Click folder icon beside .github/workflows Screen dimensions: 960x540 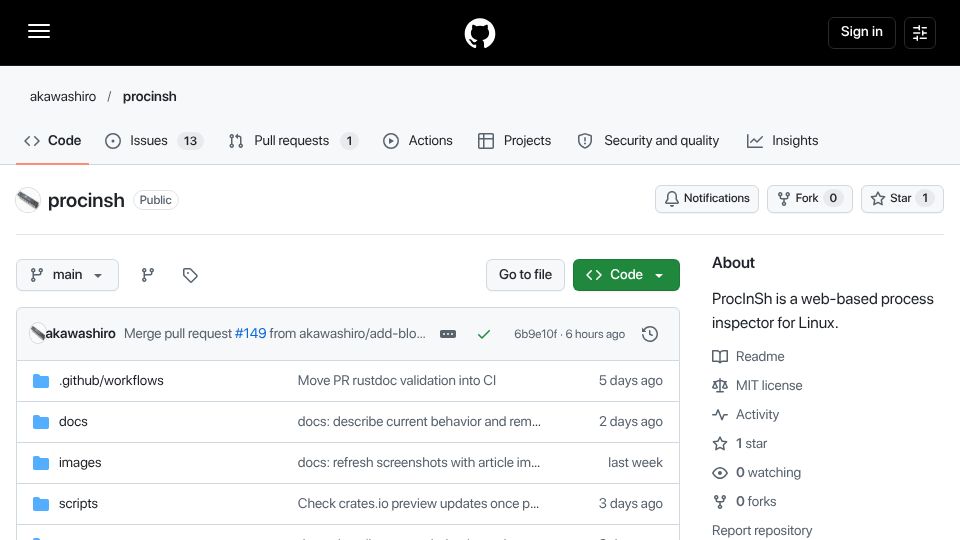click(41, 381)
